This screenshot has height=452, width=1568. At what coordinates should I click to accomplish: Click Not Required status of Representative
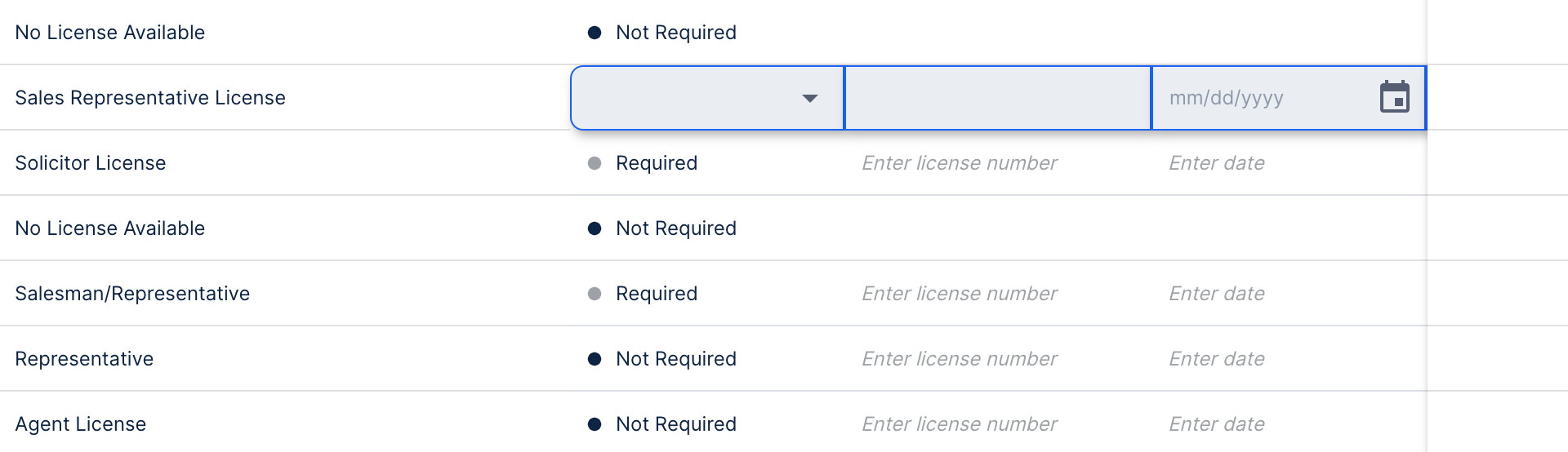click(675, 359)
